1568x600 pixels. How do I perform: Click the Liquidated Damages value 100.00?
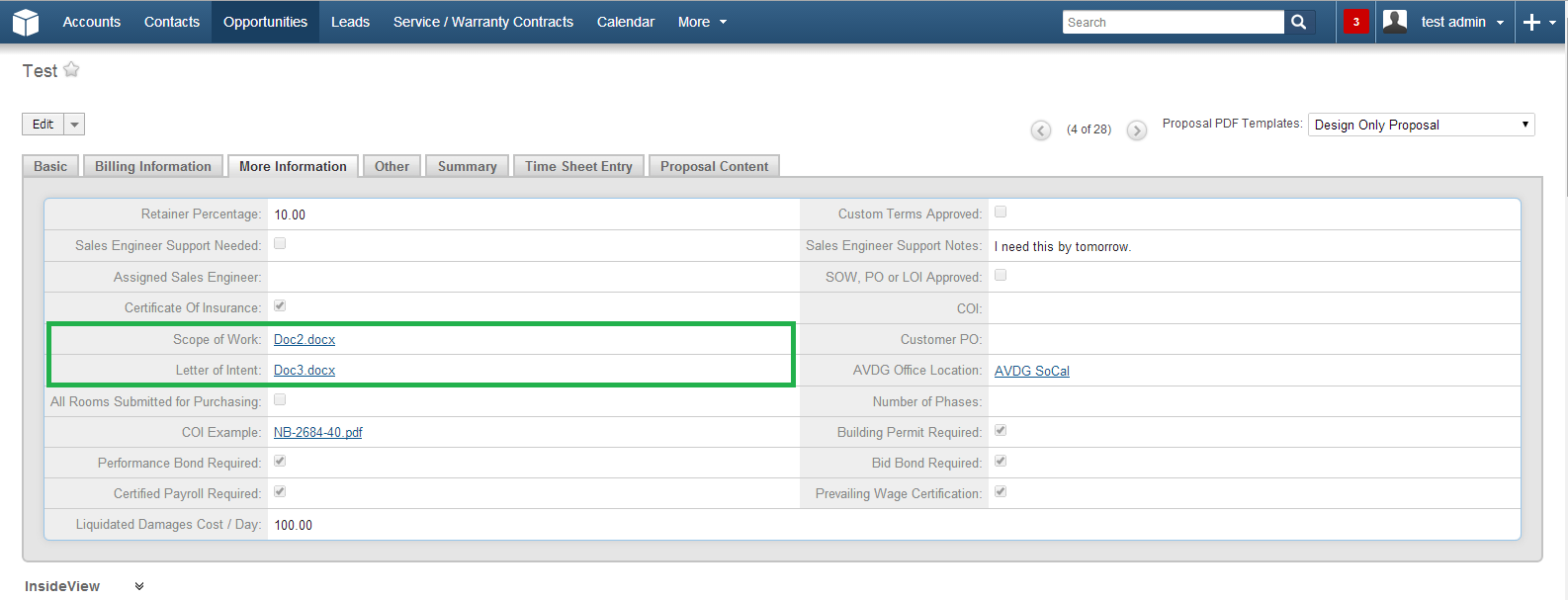pos(294,525)
